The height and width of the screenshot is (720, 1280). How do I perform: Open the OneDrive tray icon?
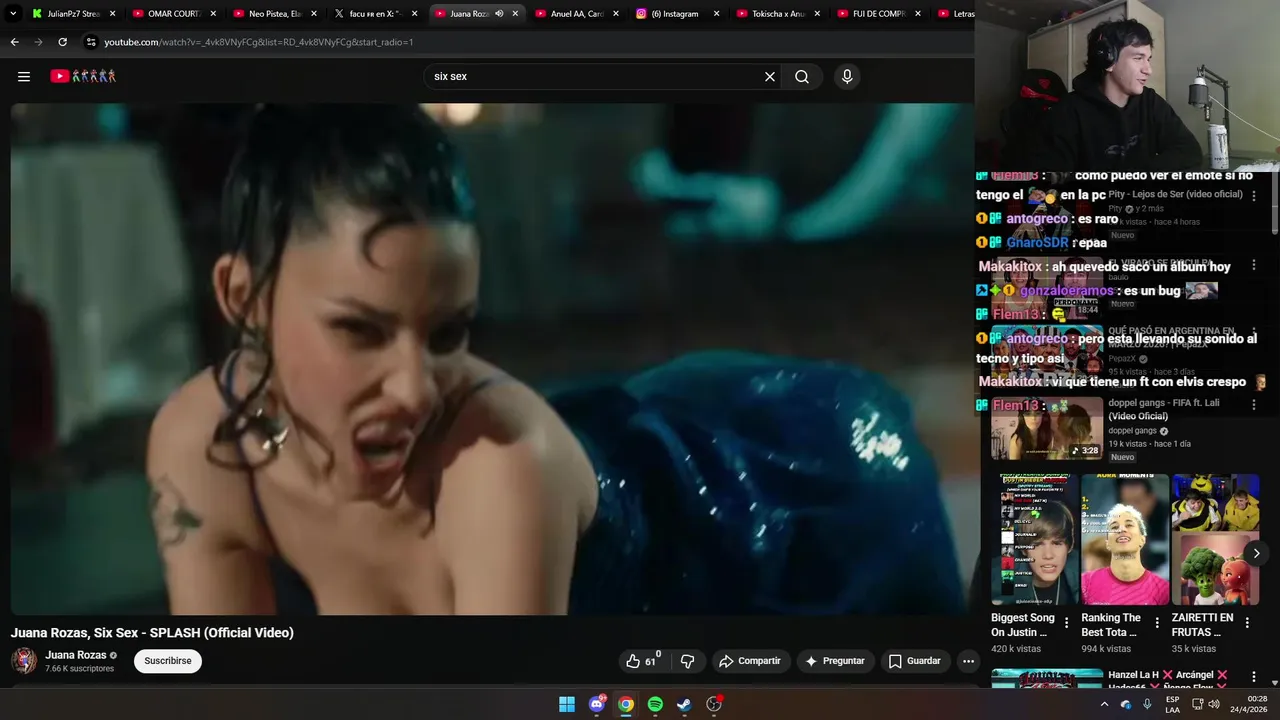pos(1126,704)
